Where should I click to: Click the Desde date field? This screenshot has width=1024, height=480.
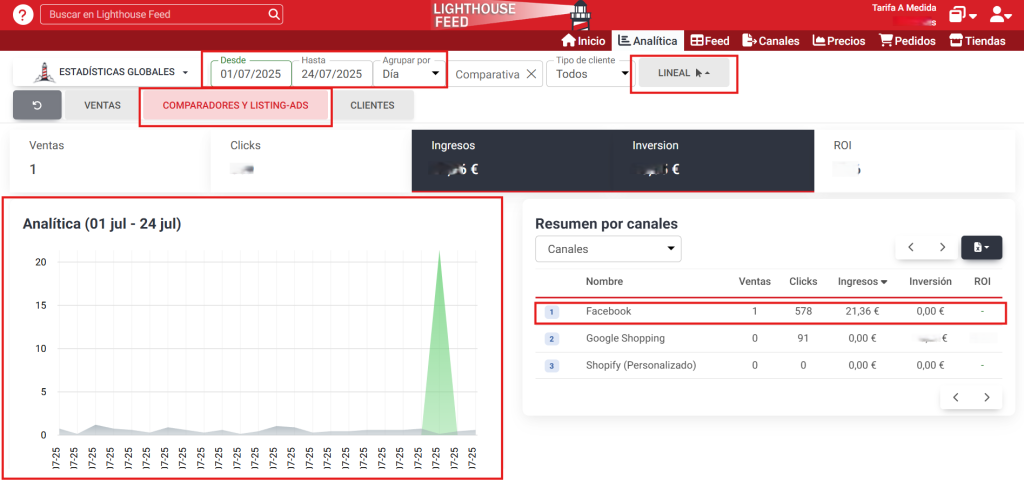[251, 74]
